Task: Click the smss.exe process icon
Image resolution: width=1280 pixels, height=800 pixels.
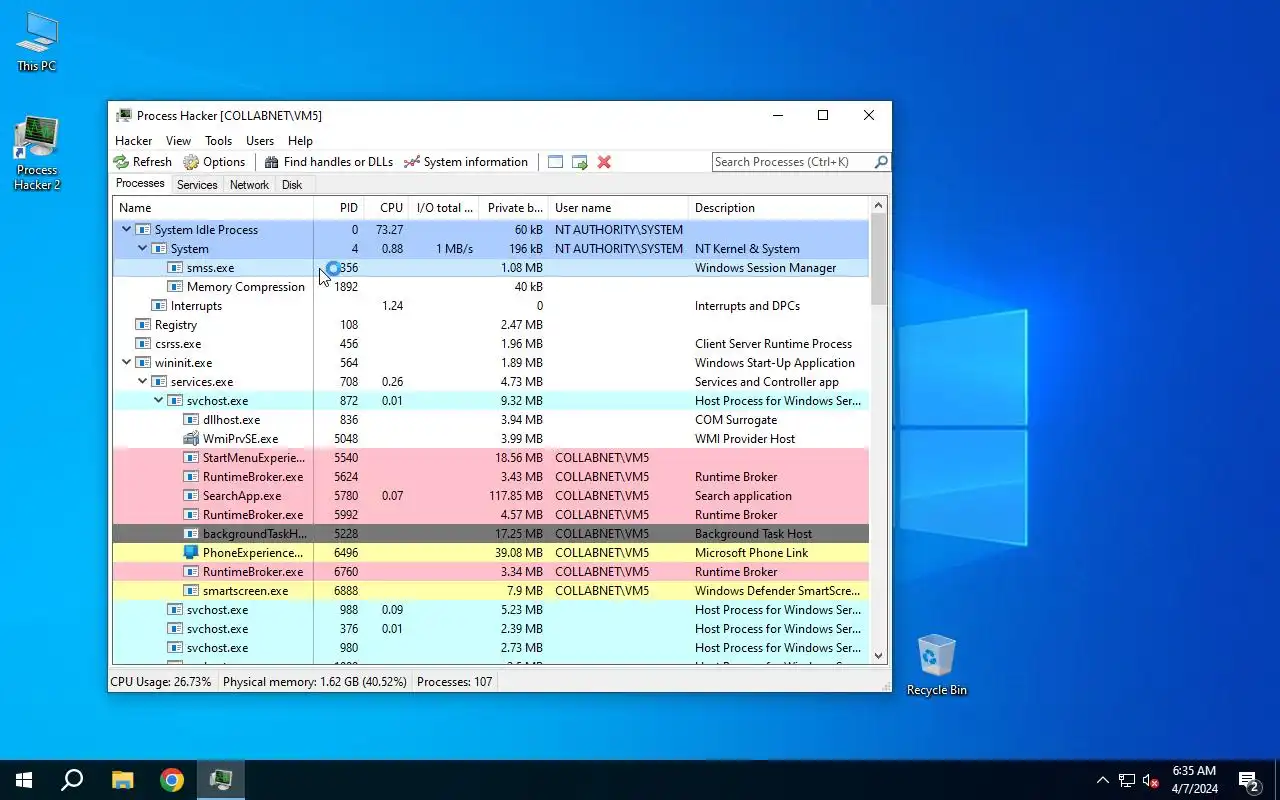Action: [175, 268]
